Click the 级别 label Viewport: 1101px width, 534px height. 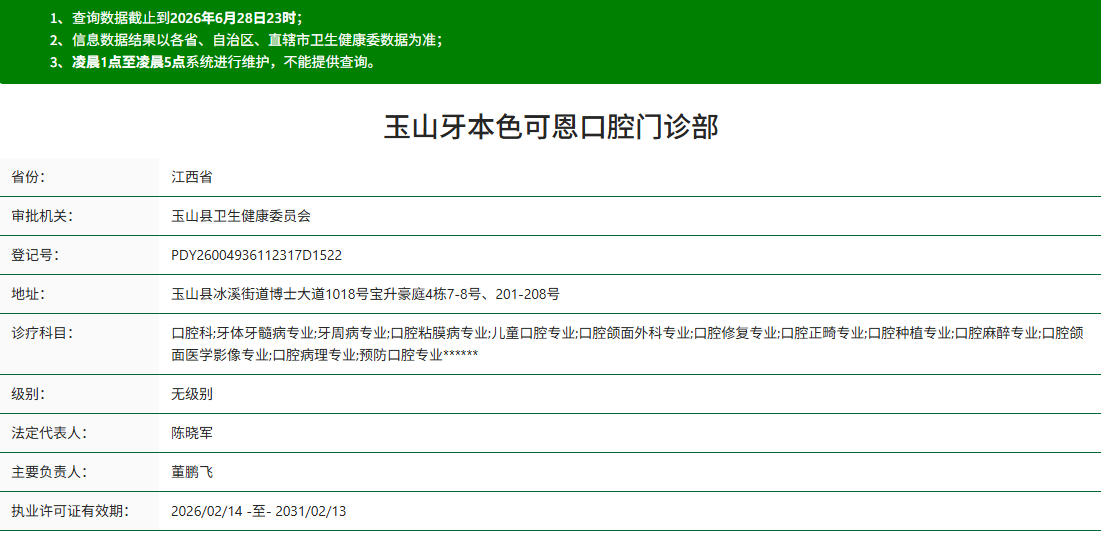point(29,394)
